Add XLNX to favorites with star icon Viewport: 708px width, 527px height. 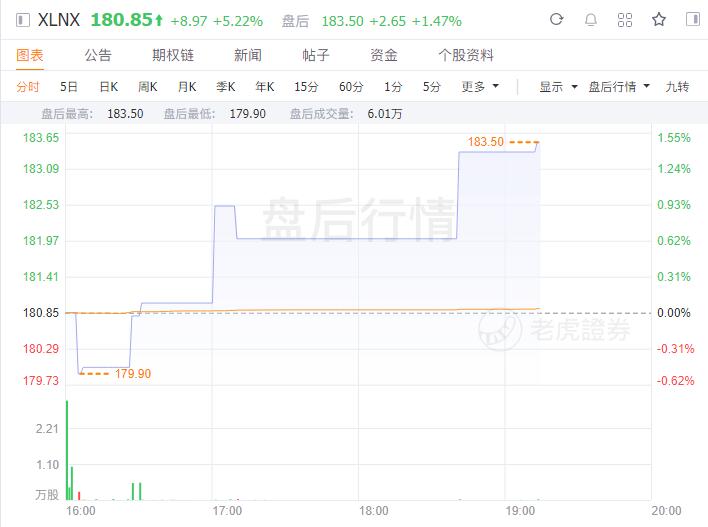[659, 19]
